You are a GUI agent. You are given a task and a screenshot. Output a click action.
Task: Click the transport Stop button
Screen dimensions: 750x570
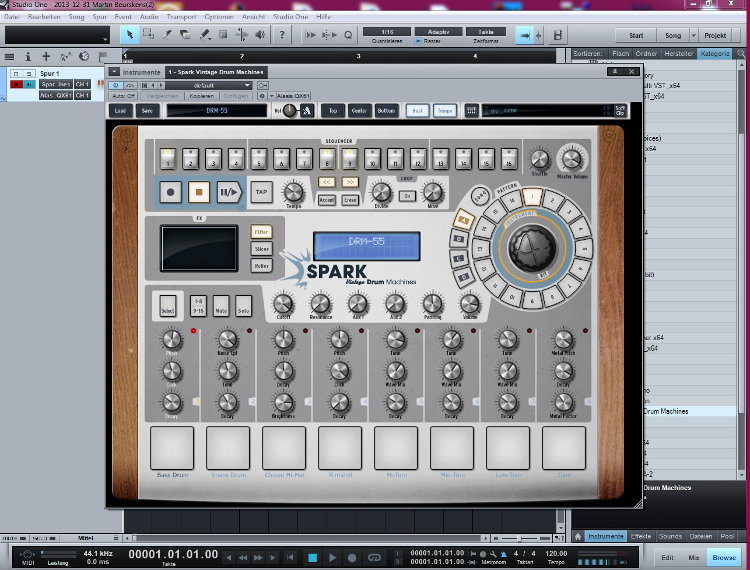click(312, 558)
